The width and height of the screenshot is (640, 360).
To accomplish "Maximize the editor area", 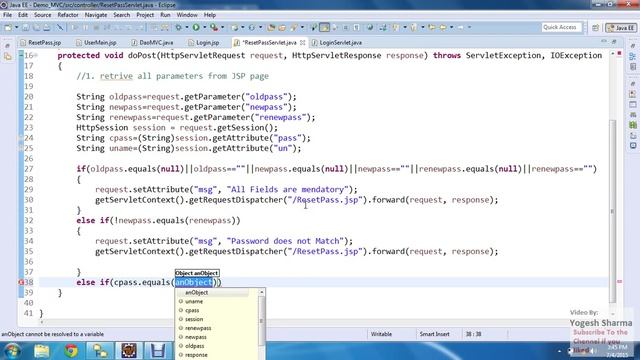I will tap(614, 42).
